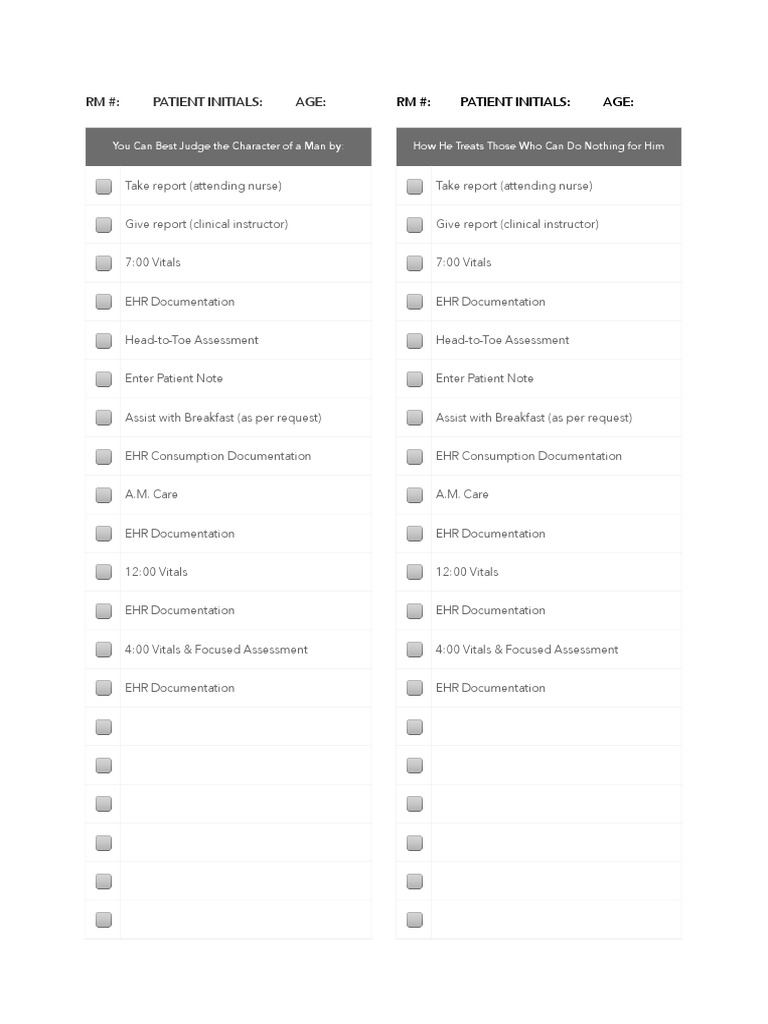Viewport: 768px width, 1024px height.
Task: Check '12:00 Vitals' box in left list
Action: 104,572
